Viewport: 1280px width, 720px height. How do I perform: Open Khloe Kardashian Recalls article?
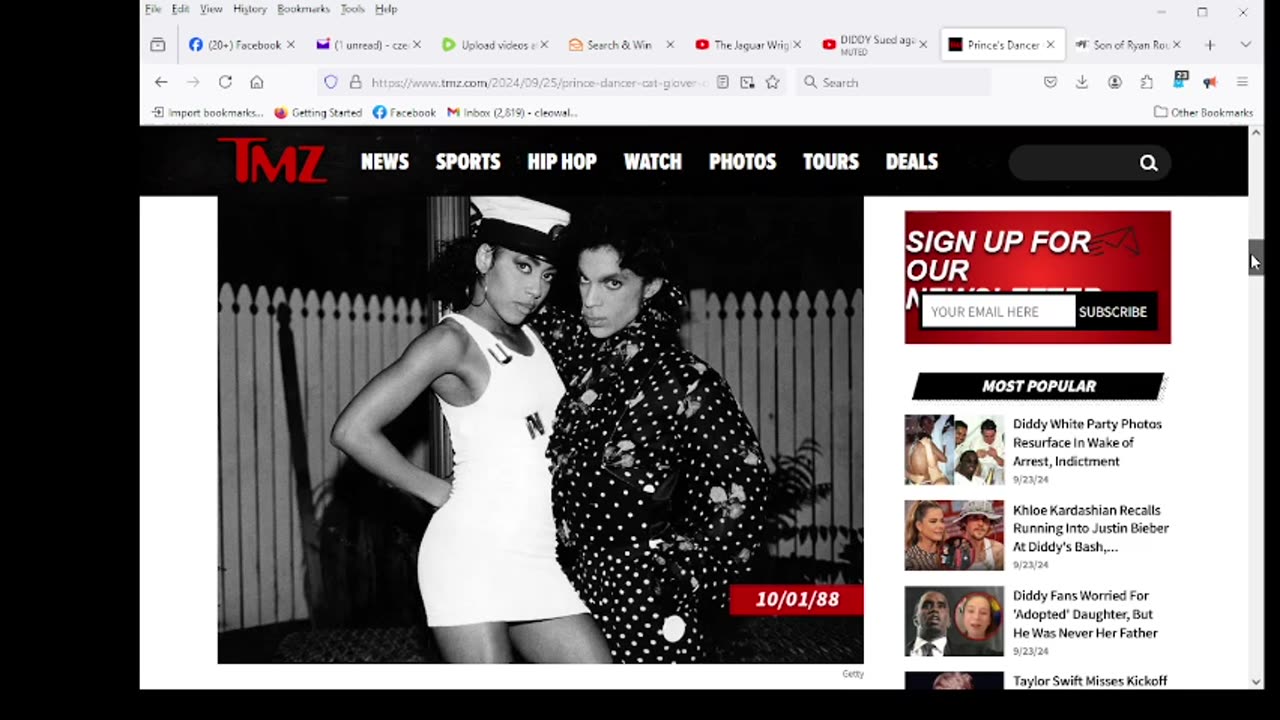tap(1091, 528)
